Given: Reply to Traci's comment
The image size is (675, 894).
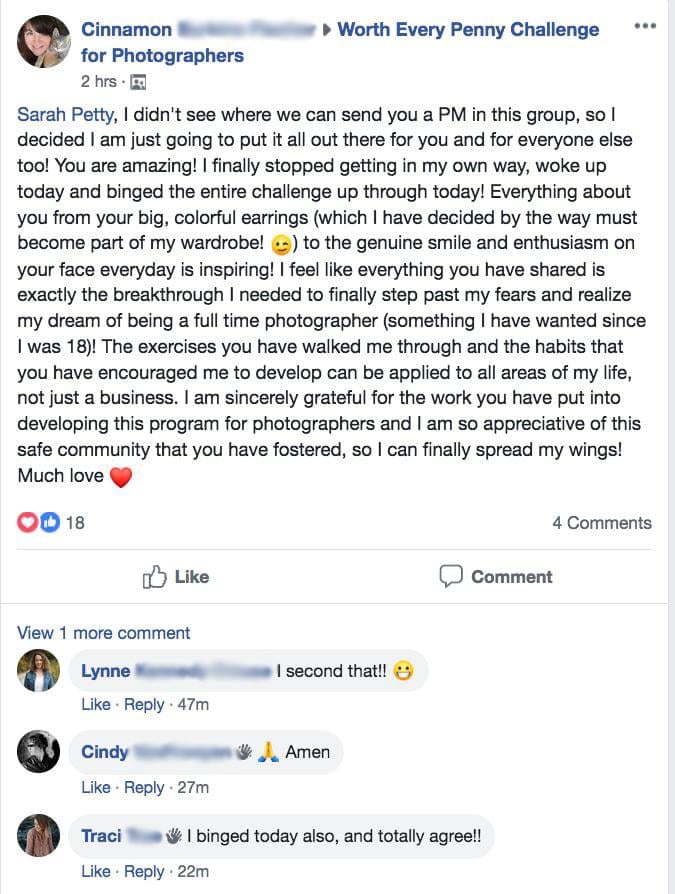Looking at the screenshot, I should (144, 871).
